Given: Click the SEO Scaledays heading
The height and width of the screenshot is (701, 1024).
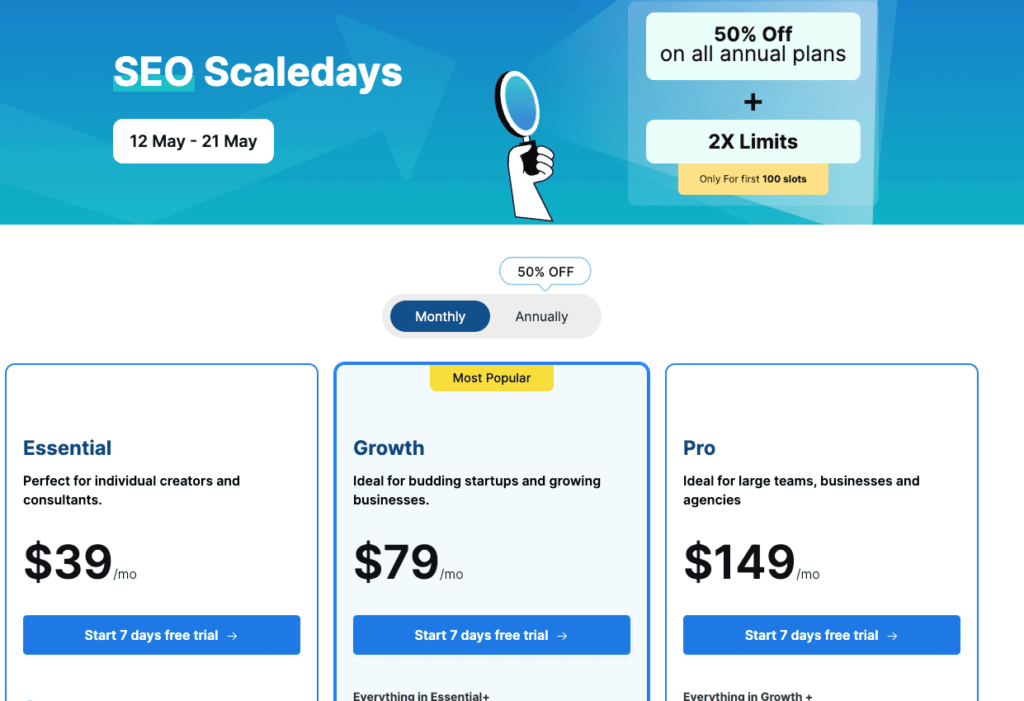Looking at the screenshot, I should [x=258, y=72].
